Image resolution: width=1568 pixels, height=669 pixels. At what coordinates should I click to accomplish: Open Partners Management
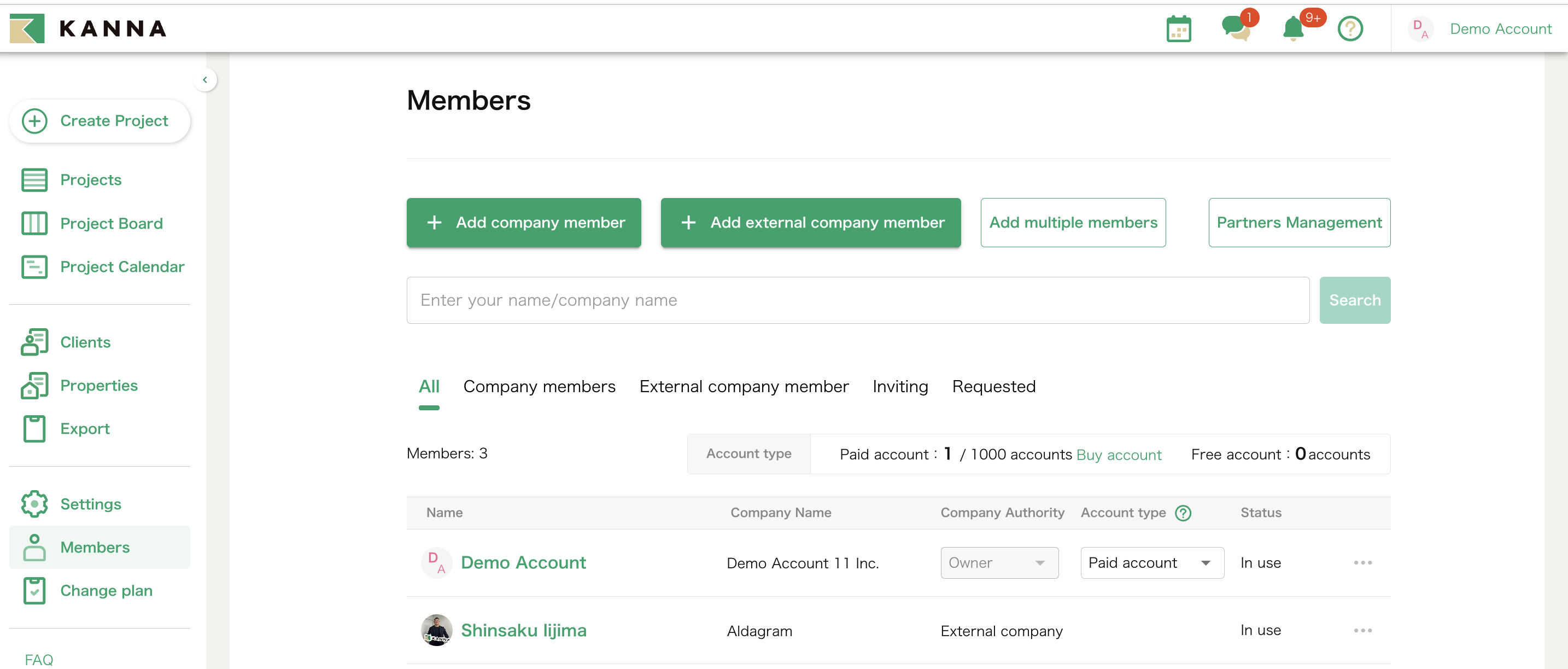coord(1299,223)
